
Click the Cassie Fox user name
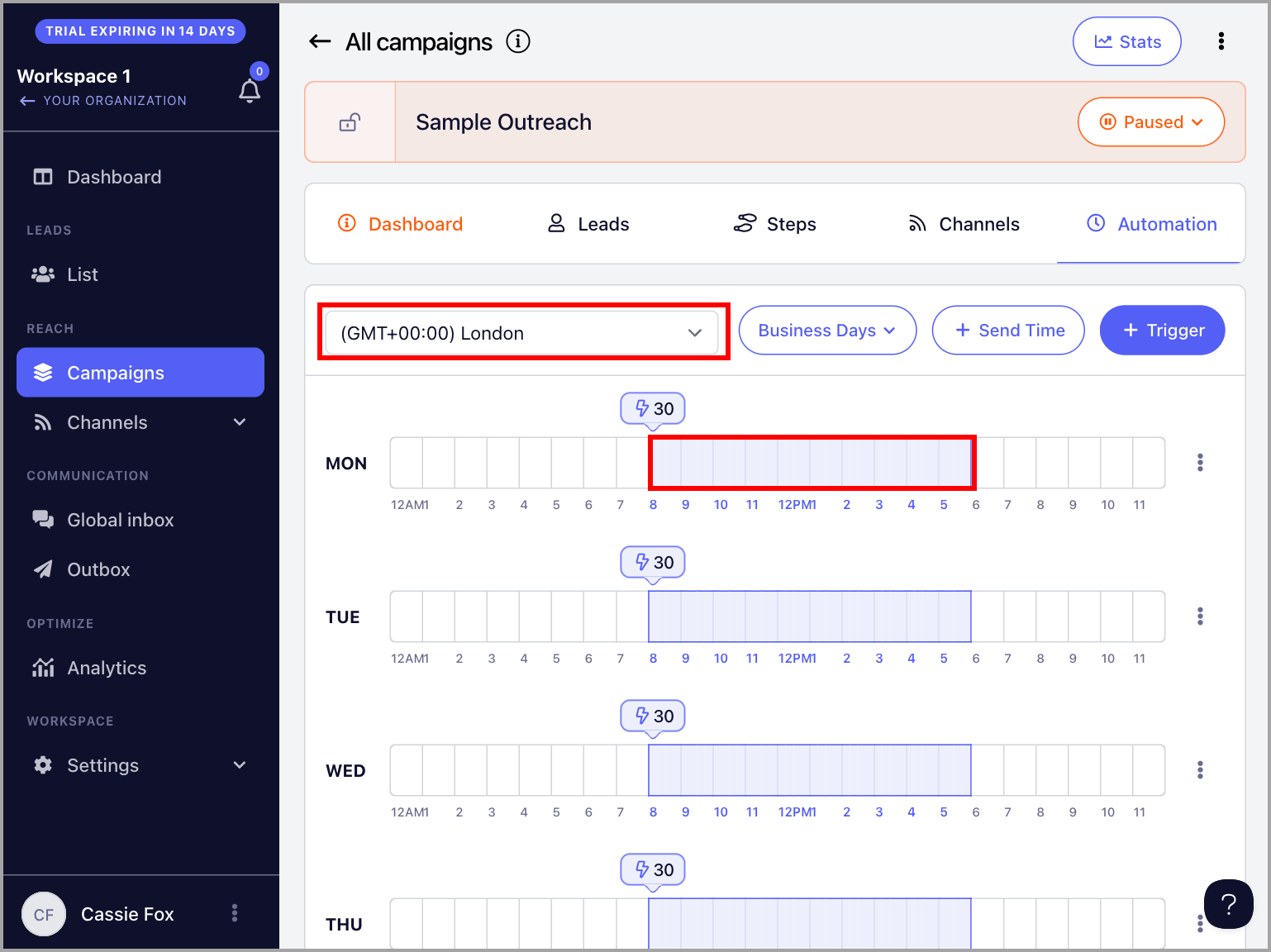tap(127, 914)
